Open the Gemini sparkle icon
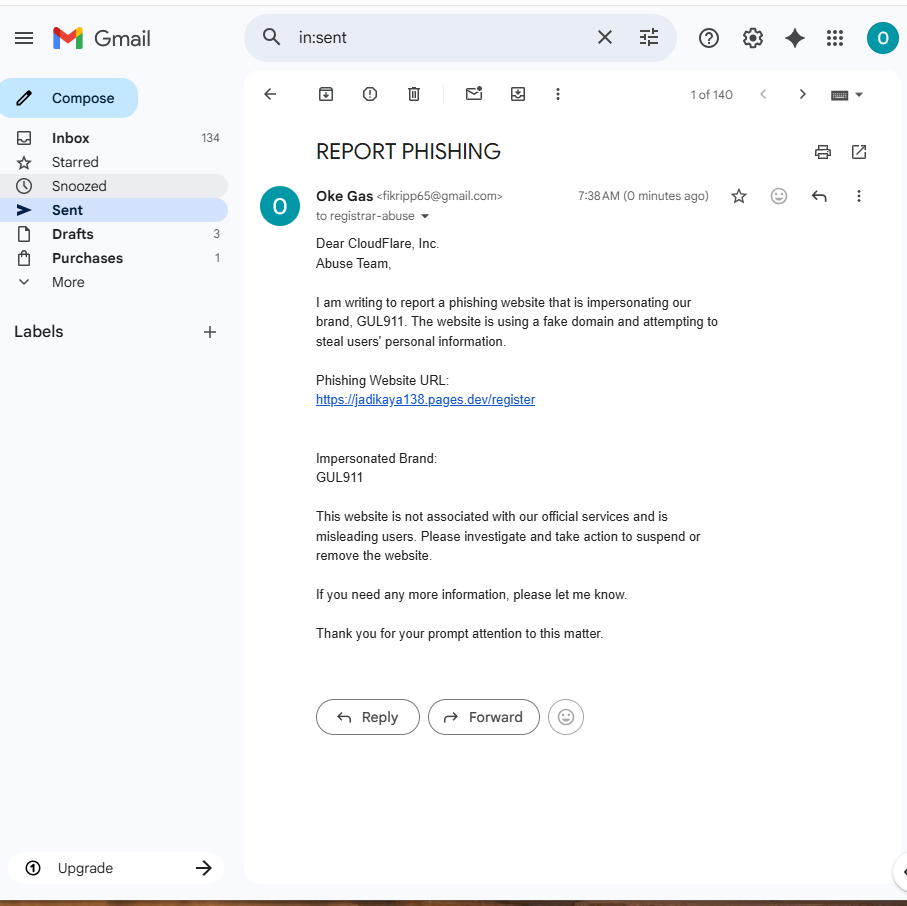907x906 pixels. click(x=795, y=38)
